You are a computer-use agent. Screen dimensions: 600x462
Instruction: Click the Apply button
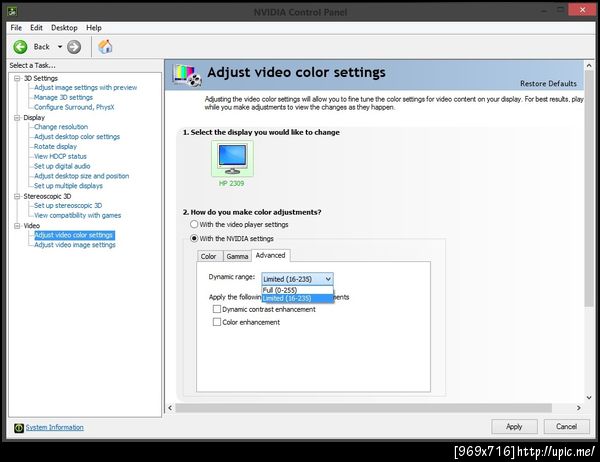[x=514, y=426]
